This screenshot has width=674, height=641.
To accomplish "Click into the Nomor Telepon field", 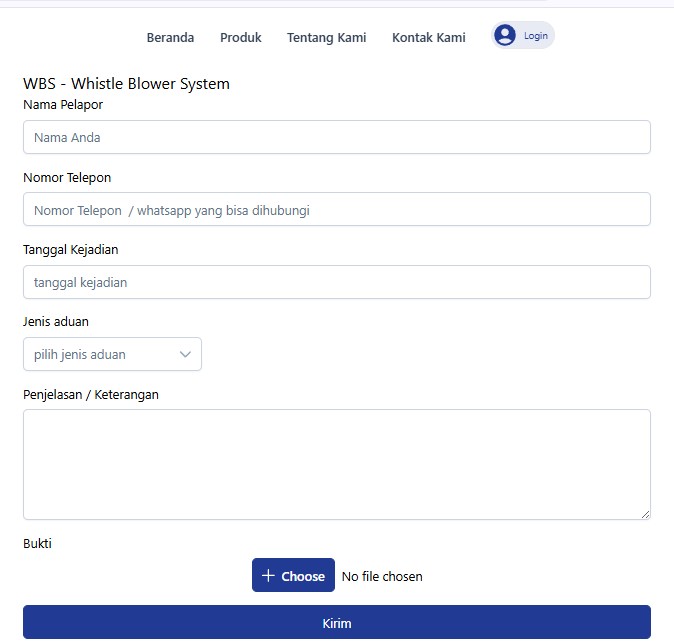I will (337, 210).
